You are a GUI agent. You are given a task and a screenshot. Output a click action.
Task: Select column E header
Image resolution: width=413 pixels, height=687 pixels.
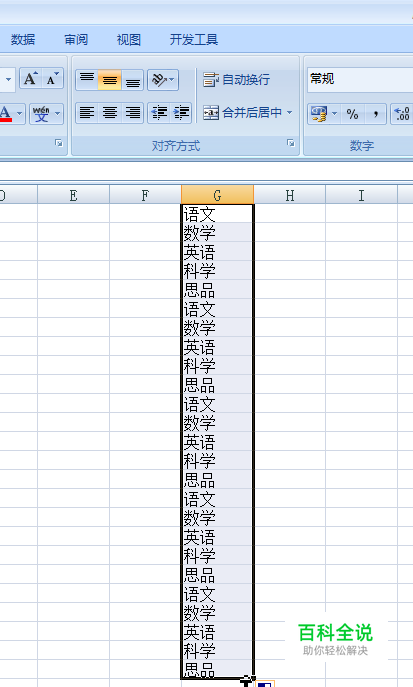point(73,195)
